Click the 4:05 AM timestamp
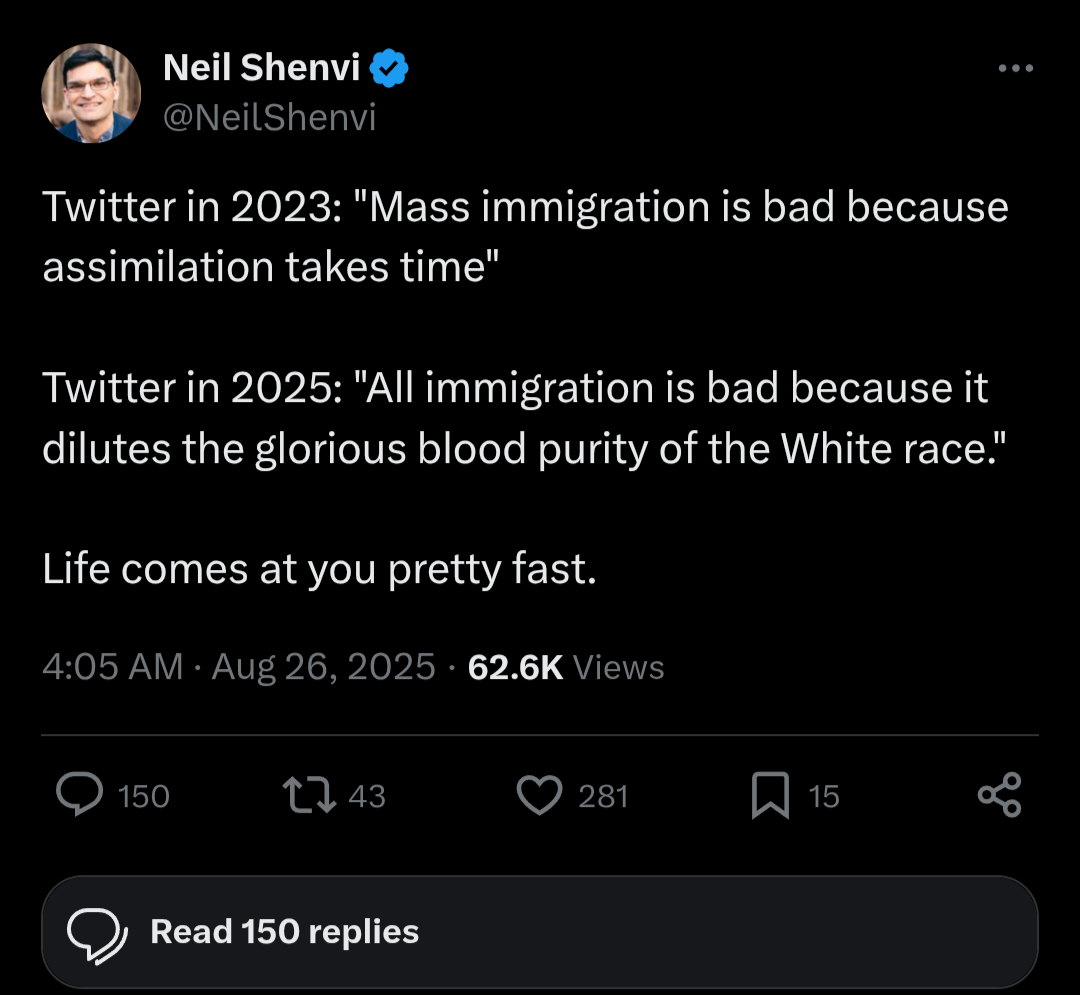The height and width of the screenshot is (995, 1080). point(113,666)
